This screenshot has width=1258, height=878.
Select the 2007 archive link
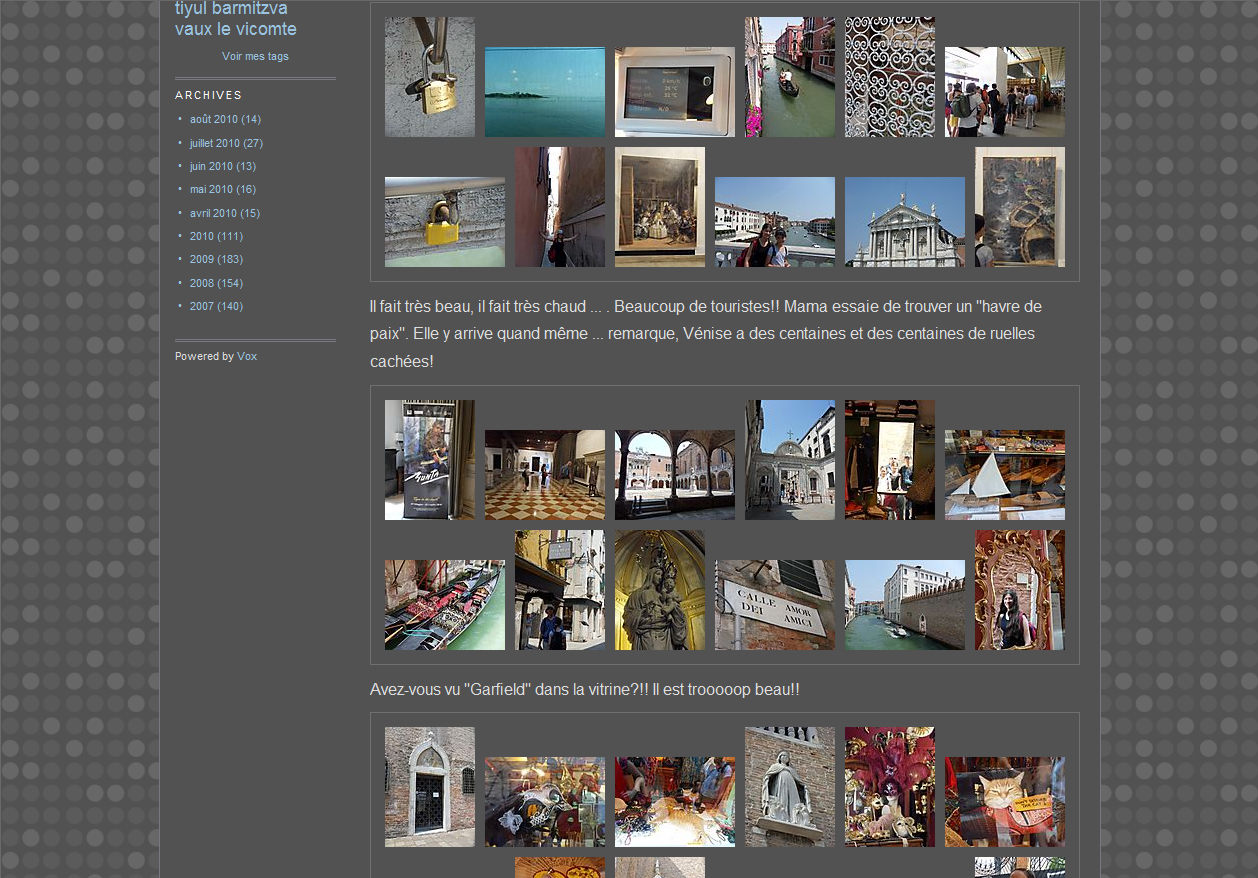pyautogui.click(x=202, y=306)
